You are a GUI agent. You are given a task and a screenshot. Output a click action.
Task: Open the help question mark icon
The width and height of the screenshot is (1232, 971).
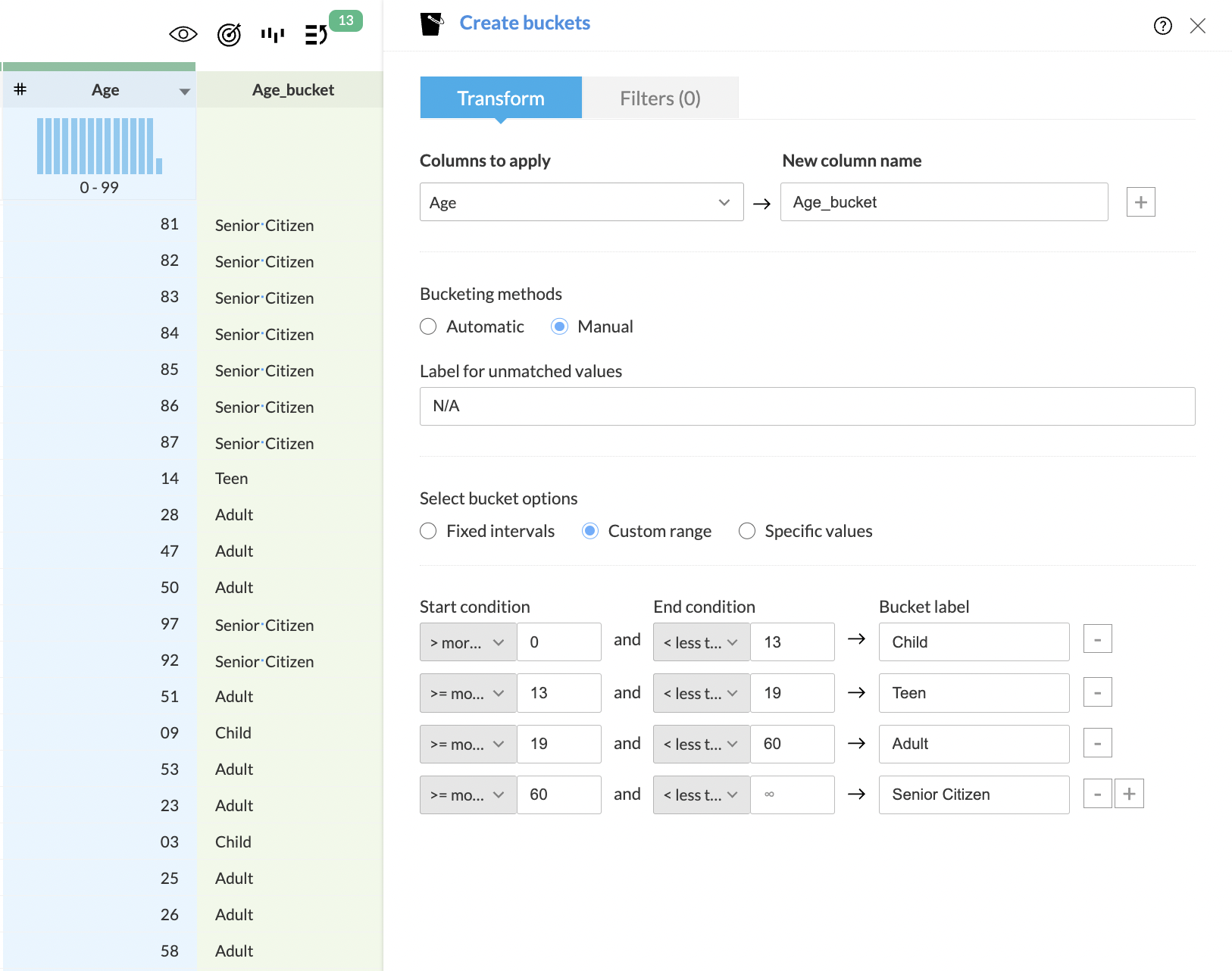coord(1162,26)
